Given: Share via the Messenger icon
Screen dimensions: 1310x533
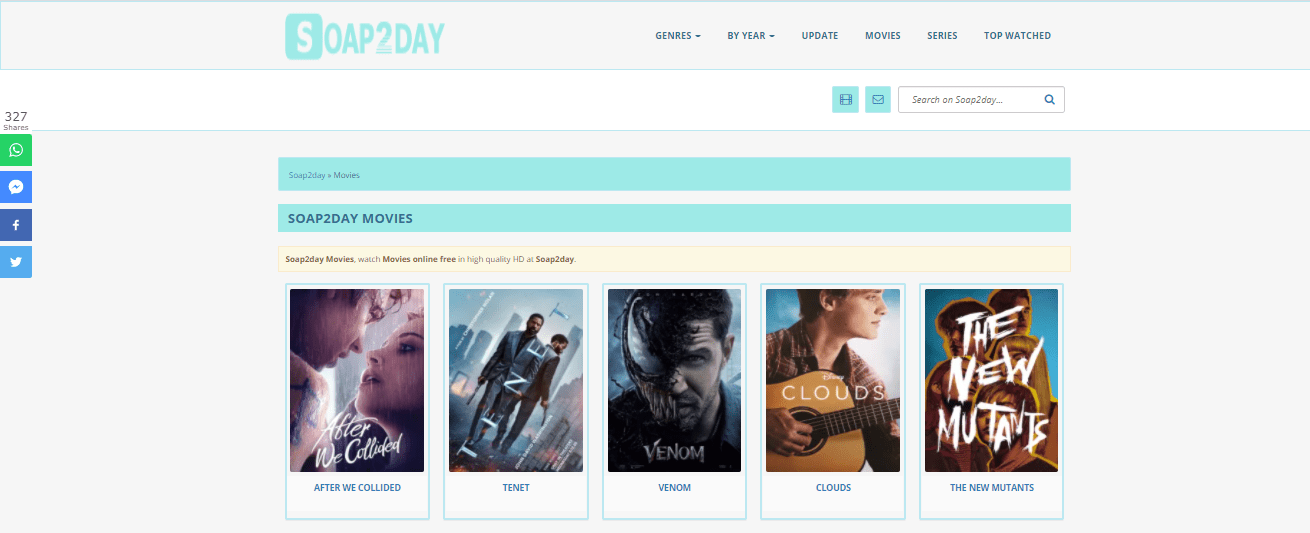Looking at the screenshot, I should point(16,187).
